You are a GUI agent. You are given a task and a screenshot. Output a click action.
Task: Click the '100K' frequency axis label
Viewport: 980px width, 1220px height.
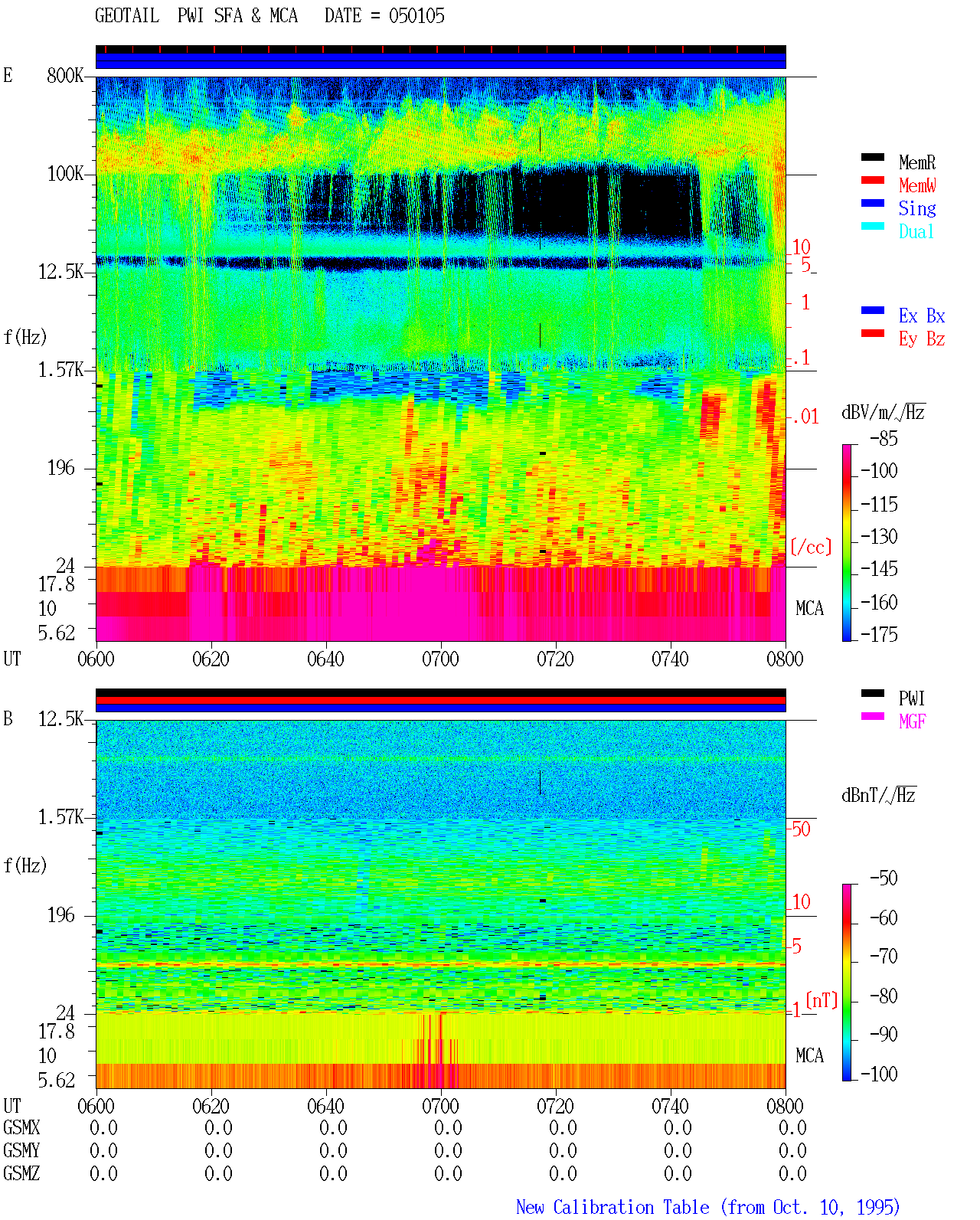[65, 174]
